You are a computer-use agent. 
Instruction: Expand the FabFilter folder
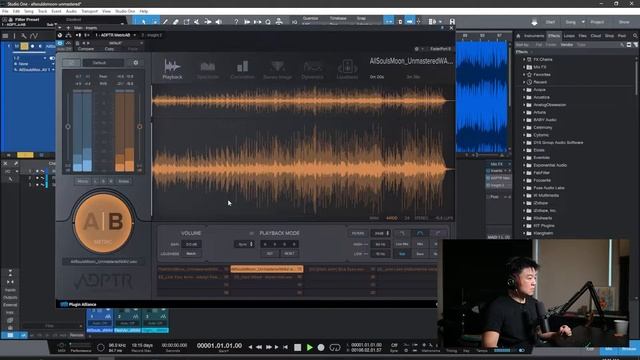pyautogui.click(x=524, y=173)
